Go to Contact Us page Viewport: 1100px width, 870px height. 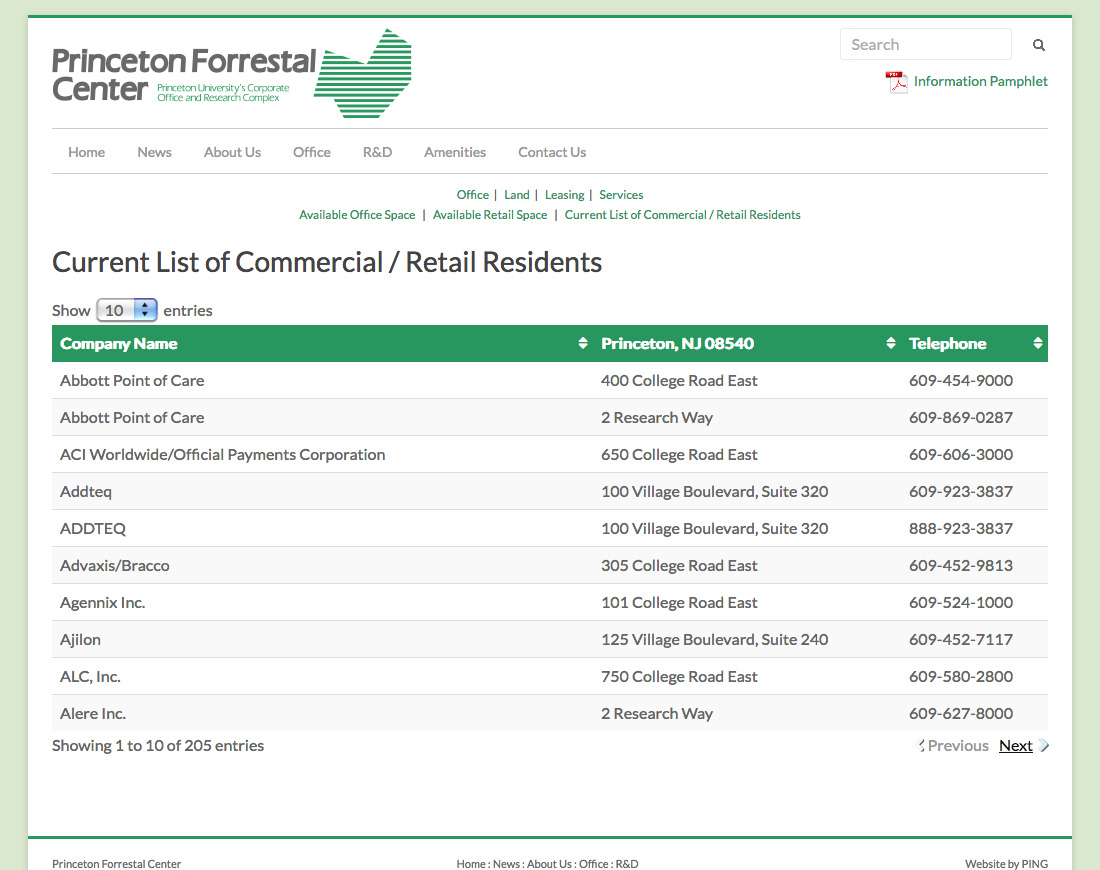coord(552,152)
